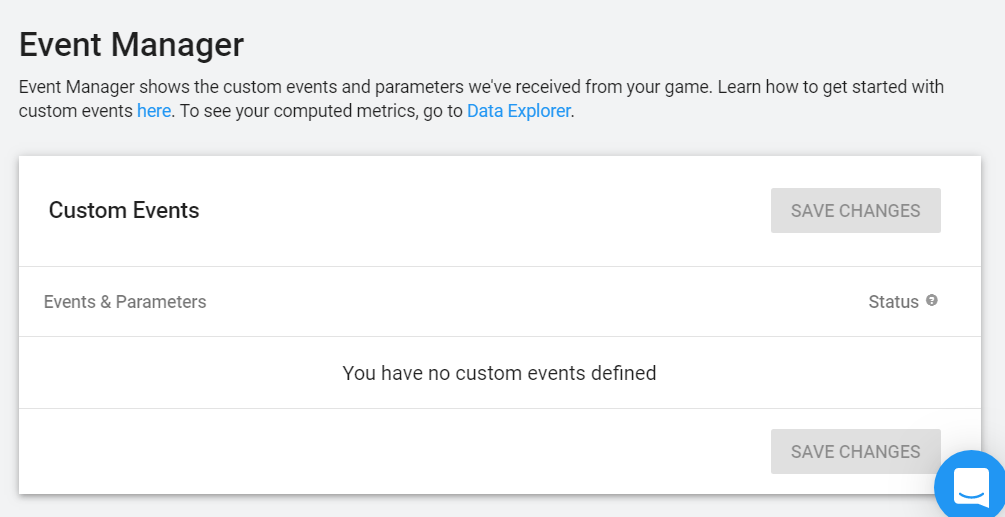Click blank header area right of Custom Events
Viewport: 1005px width, 517px height.
tap(480, 211)
